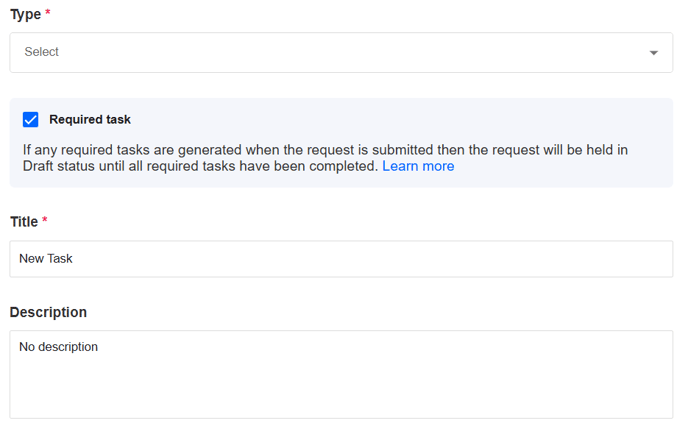Click the 'New Task' text in Title
This screenshot has width=688, height=426.
pyautogui.click(x=46, y=259)
